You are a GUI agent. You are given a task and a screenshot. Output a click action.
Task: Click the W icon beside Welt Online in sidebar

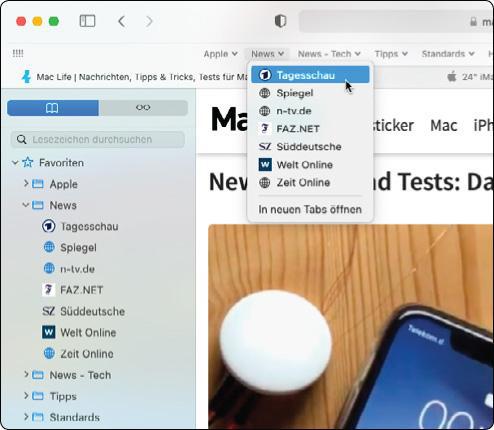click(49, 332)
